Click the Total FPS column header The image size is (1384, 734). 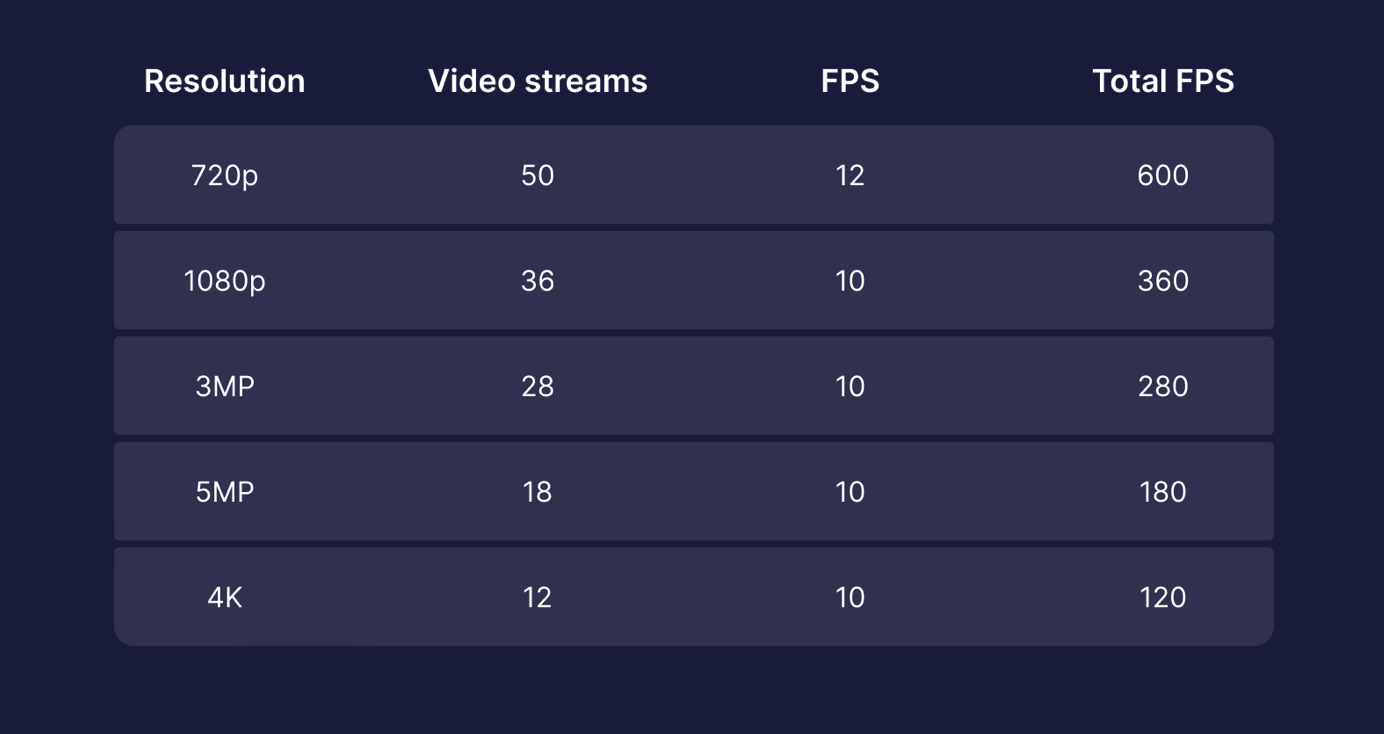[x=1163, y=81]
